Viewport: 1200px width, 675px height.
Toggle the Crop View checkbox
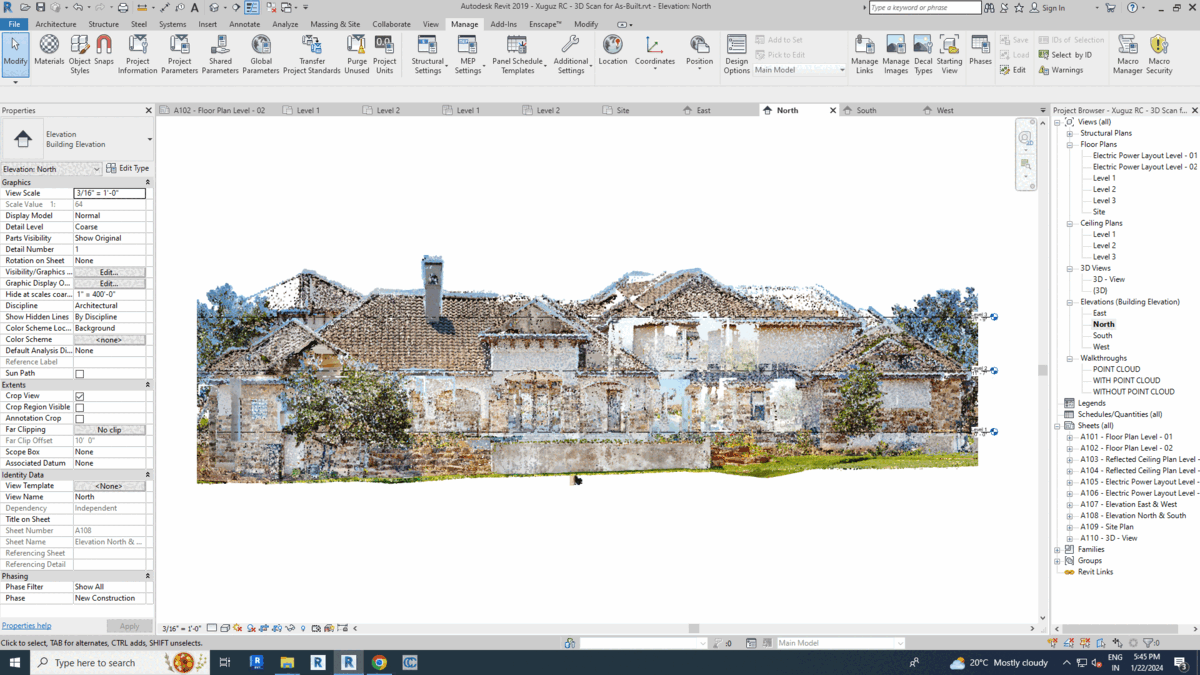(x=80, y=396)
